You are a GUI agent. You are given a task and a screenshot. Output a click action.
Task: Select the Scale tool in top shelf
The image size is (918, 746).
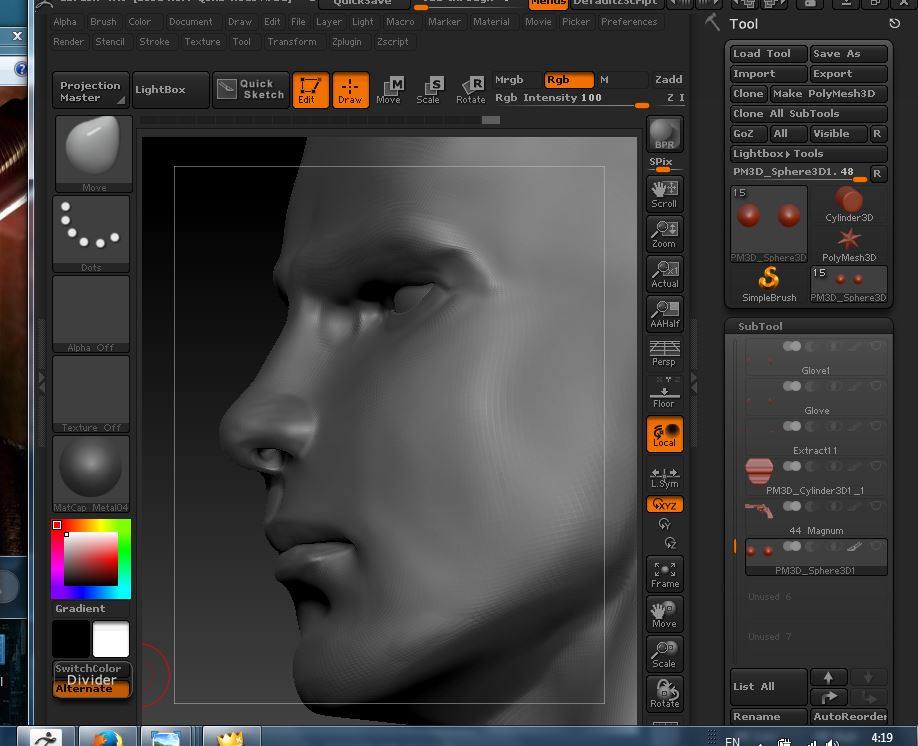pyautogui.click(x=429, y=90)
